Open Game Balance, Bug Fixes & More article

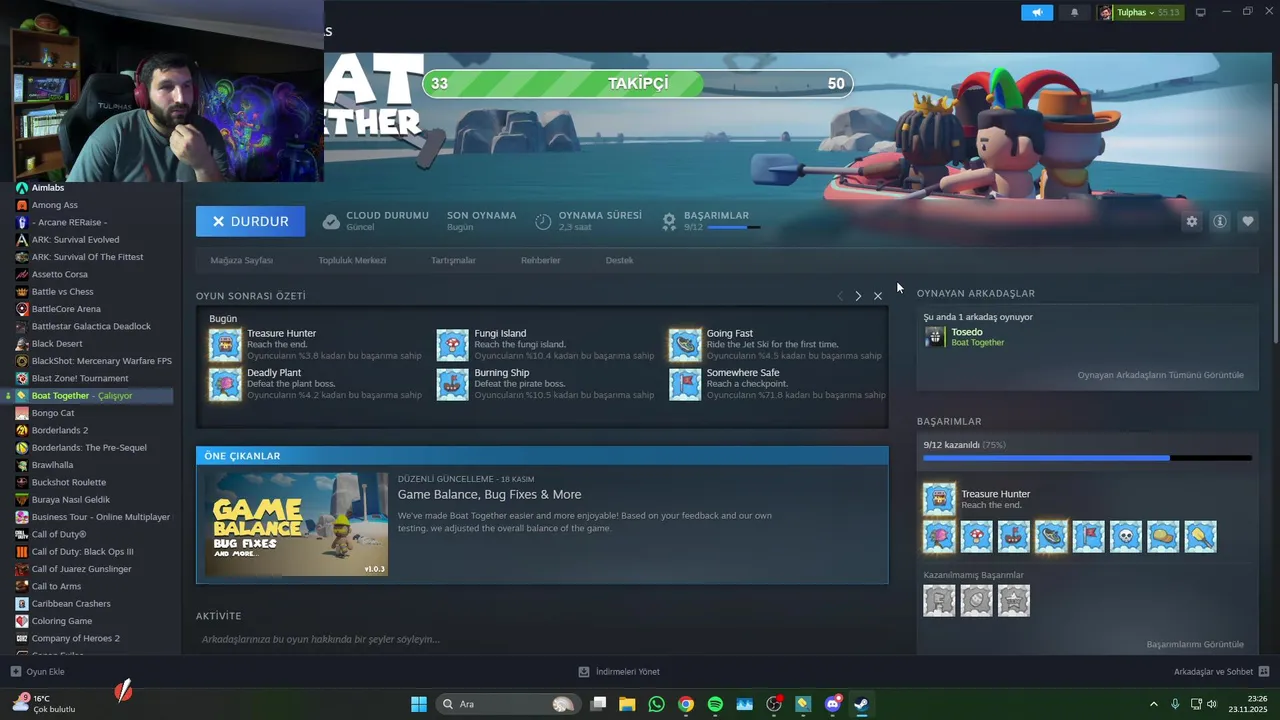coord(489,494)
